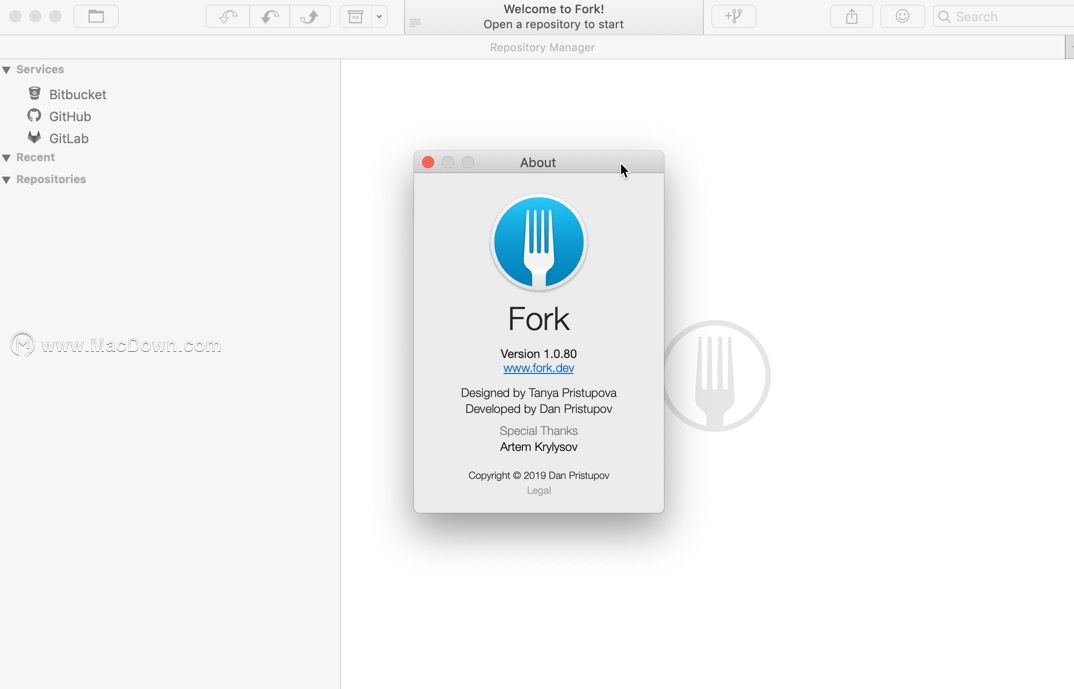Image resolution: width=1074 pixels, height=689 pixels.
Task: Collapse the Repositories section
Action: (6, 180)
